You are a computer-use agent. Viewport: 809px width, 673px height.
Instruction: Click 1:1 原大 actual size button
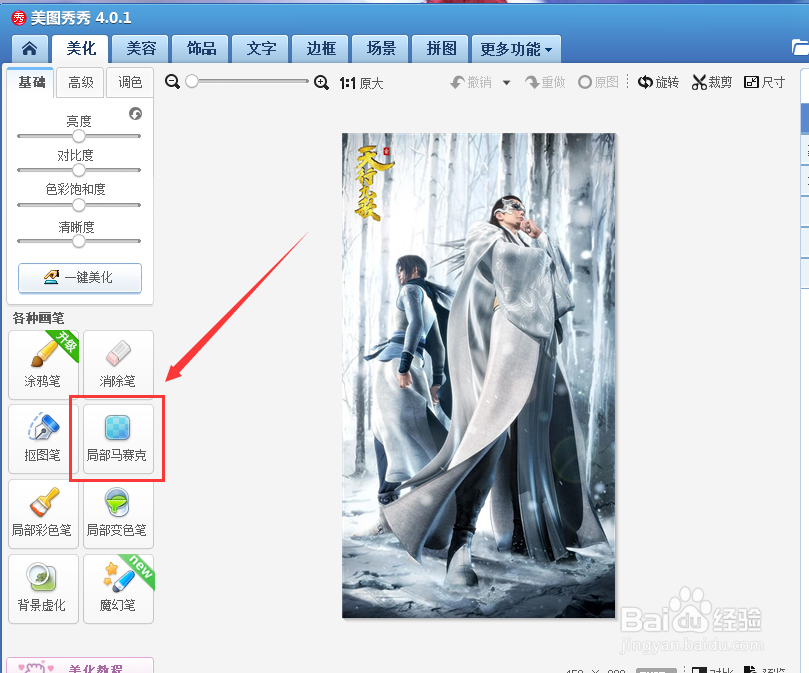coord(362,83)
